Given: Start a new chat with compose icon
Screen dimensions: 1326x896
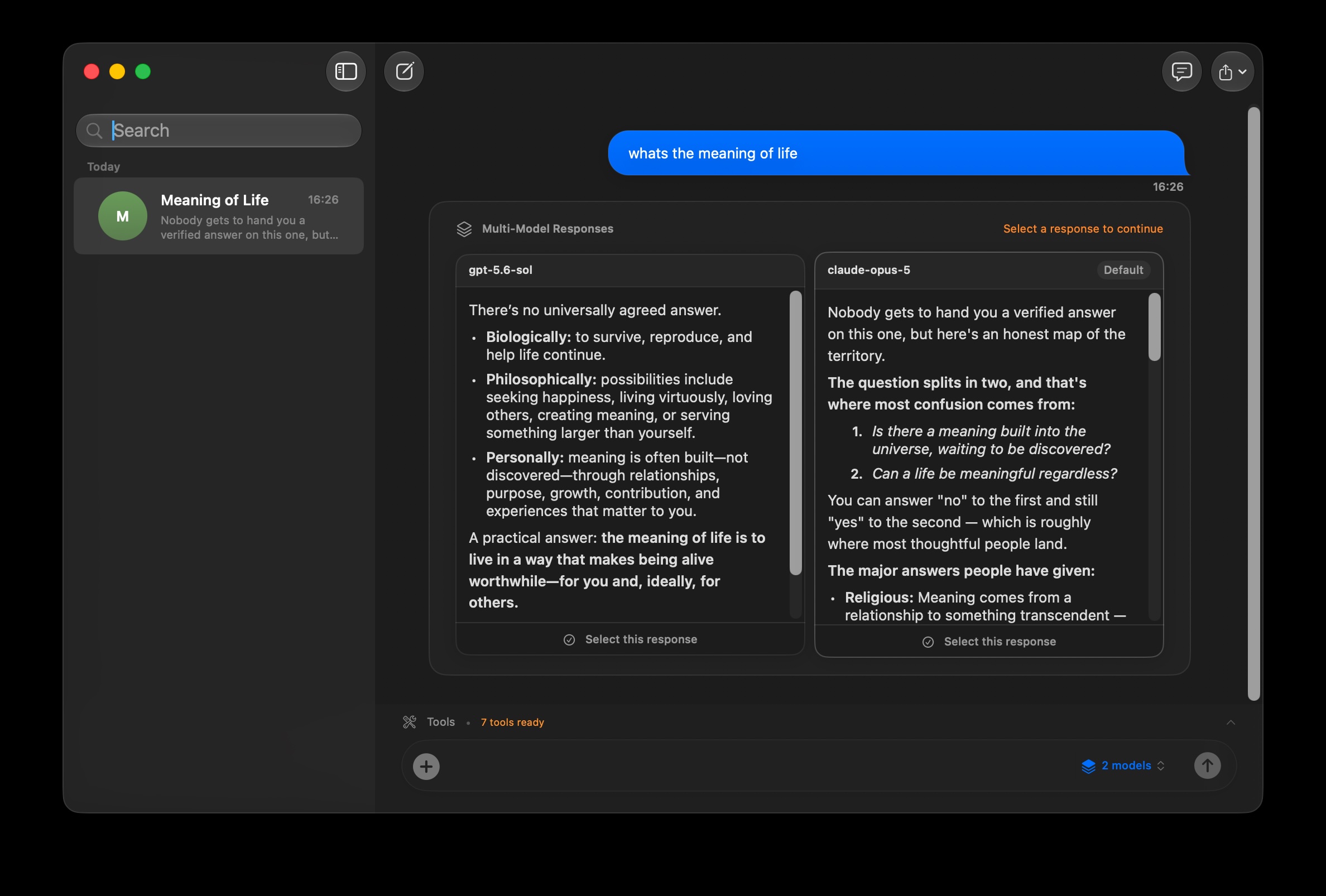Looking at the screenshot, I should point(404,71).
